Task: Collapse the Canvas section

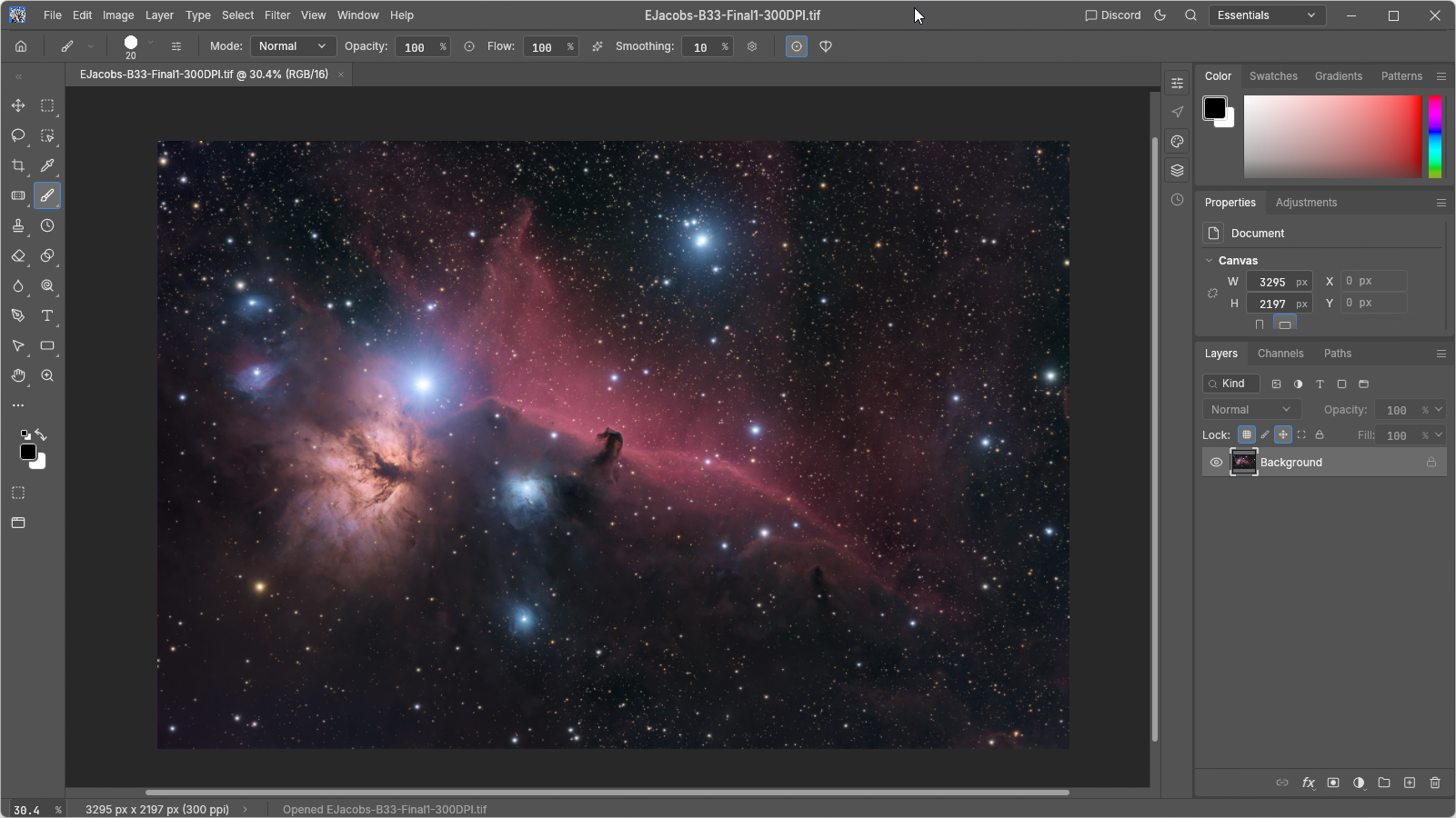Action: point(1209,261)
